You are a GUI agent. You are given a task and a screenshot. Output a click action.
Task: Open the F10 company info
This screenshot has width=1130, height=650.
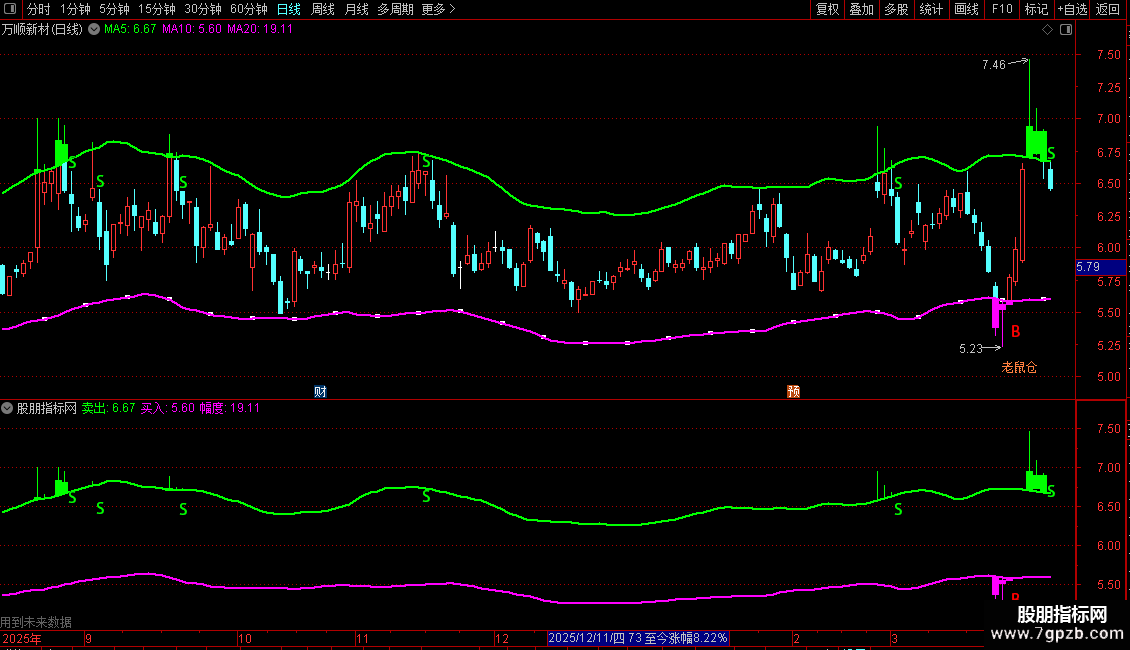1002,9
